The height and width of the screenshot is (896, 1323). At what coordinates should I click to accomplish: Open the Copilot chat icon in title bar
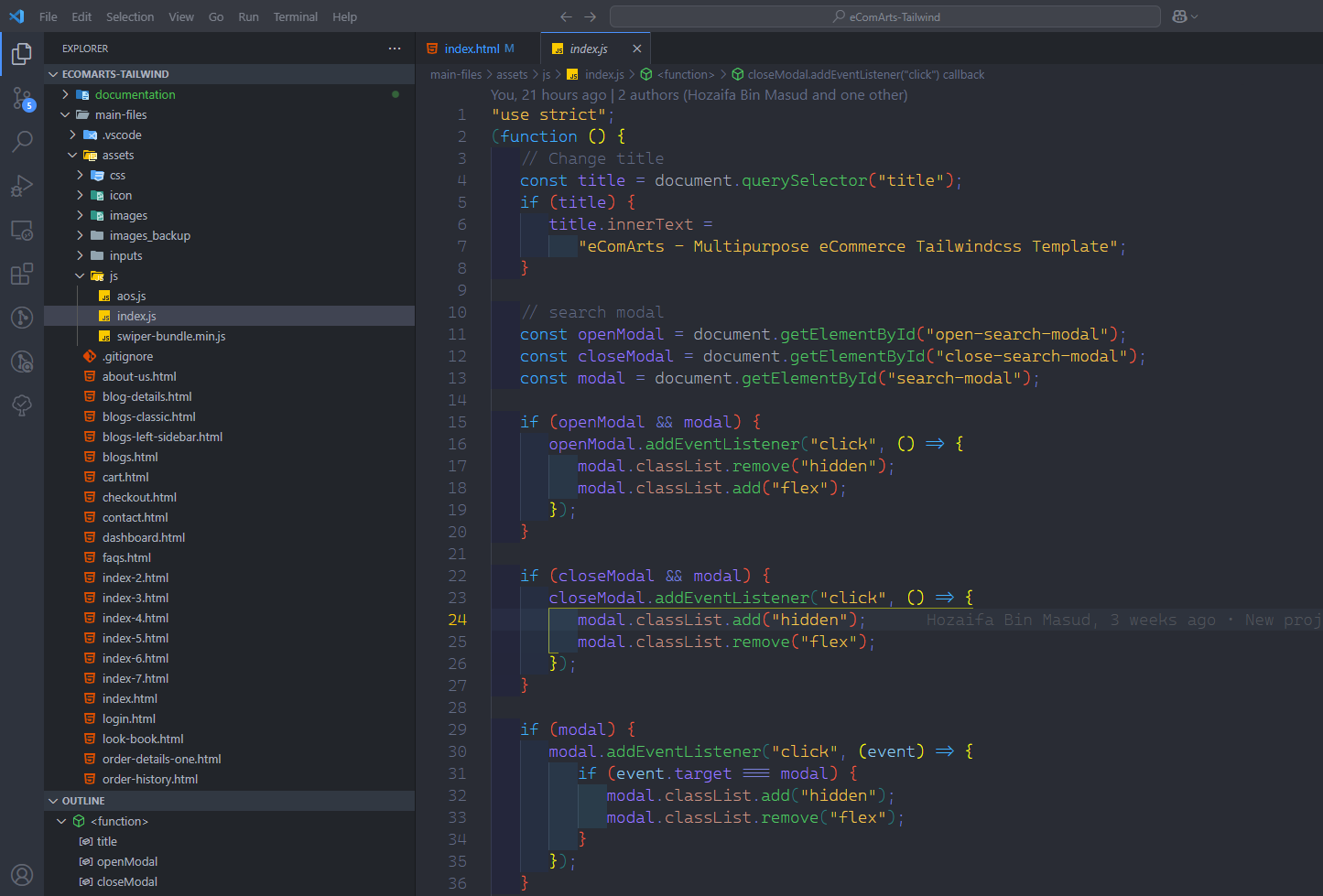pyautogui.click(x=1179, y=16)
